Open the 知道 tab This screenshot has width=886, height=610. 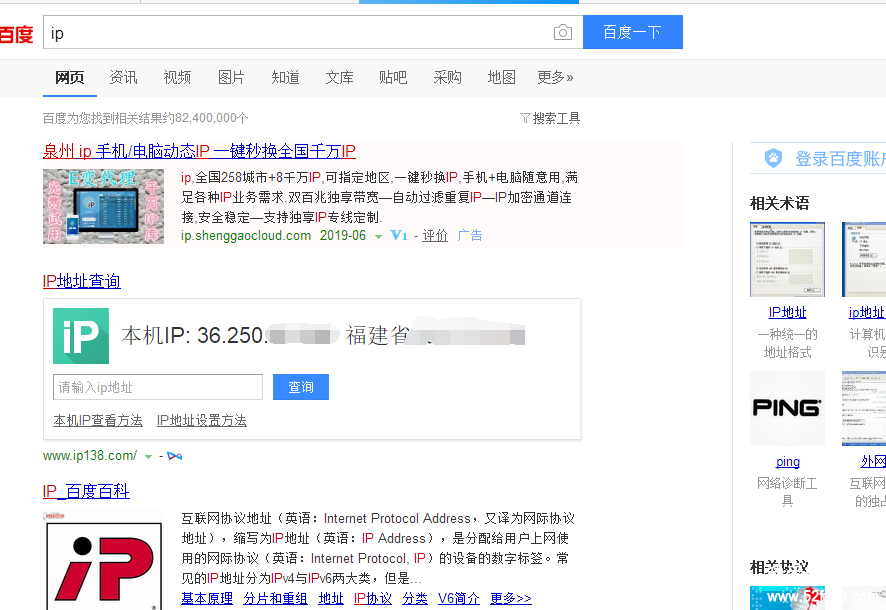click(x=285, y=77)
